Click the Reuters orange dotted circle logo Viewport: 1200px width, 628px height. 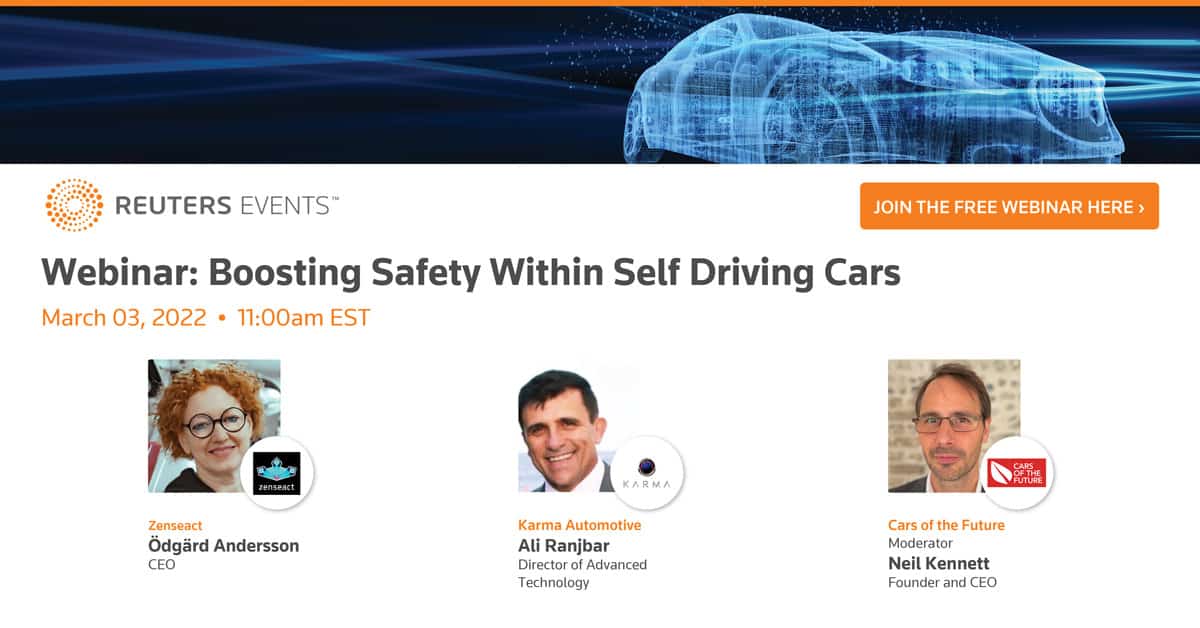pos(74,206)
